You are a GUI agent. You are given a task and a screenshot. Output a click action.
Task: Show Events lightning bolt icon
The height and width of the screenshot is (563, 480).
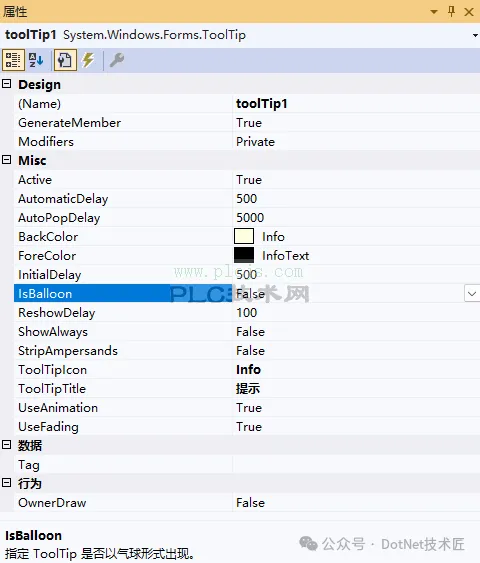tap(88, 60)
